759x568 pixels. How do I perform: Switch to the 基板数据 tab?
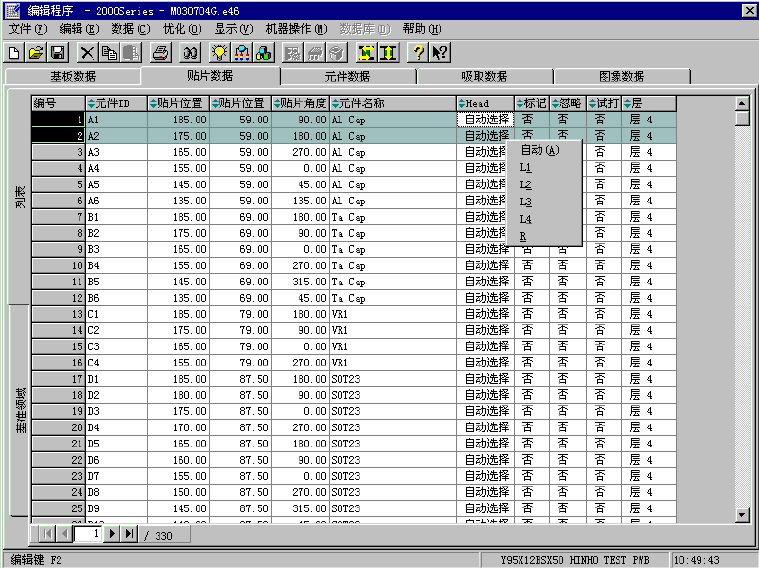coord(72,76)
